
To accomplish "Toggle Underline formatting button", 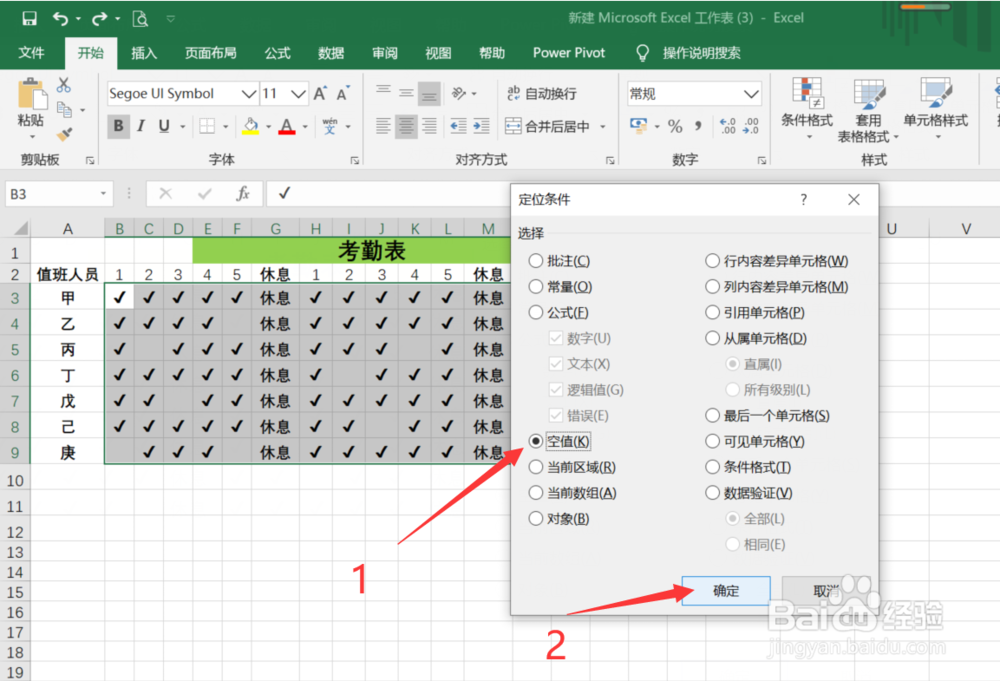I will click(x=164, y=126).
